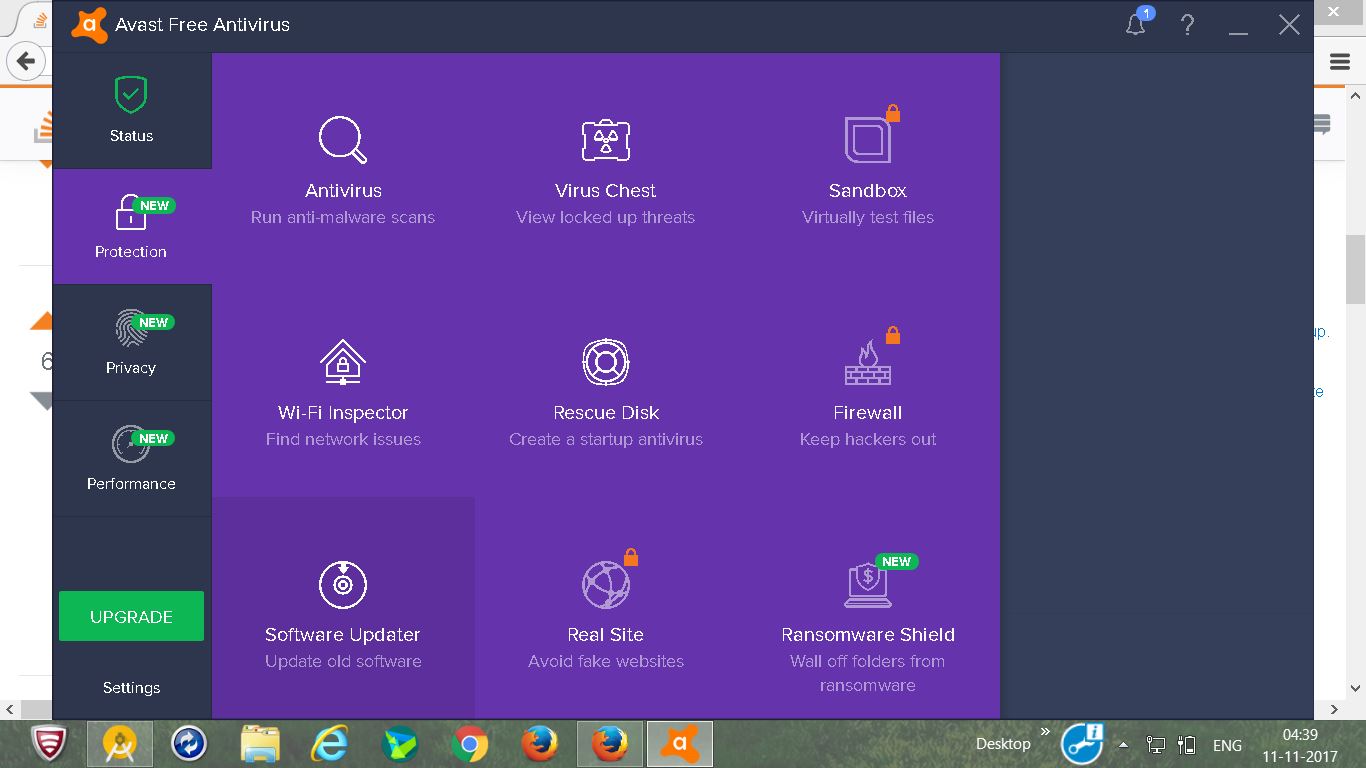Click the green UPGRADE button
The height and width of the screenshot is (768, 1366).
tap(131, 616)
